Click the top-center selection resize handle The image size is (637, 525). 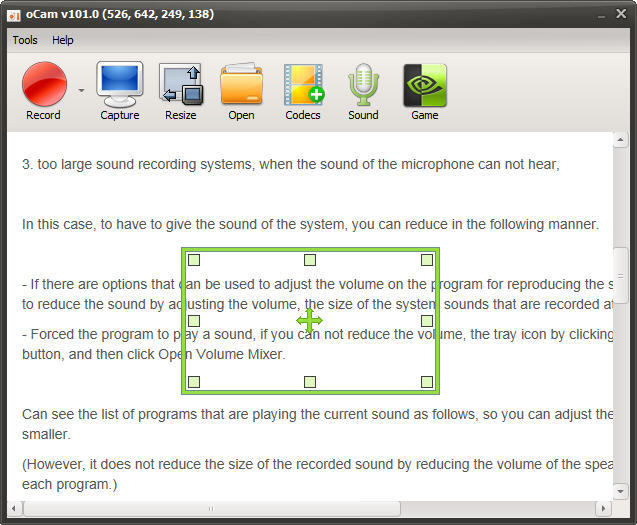[310, 260]
